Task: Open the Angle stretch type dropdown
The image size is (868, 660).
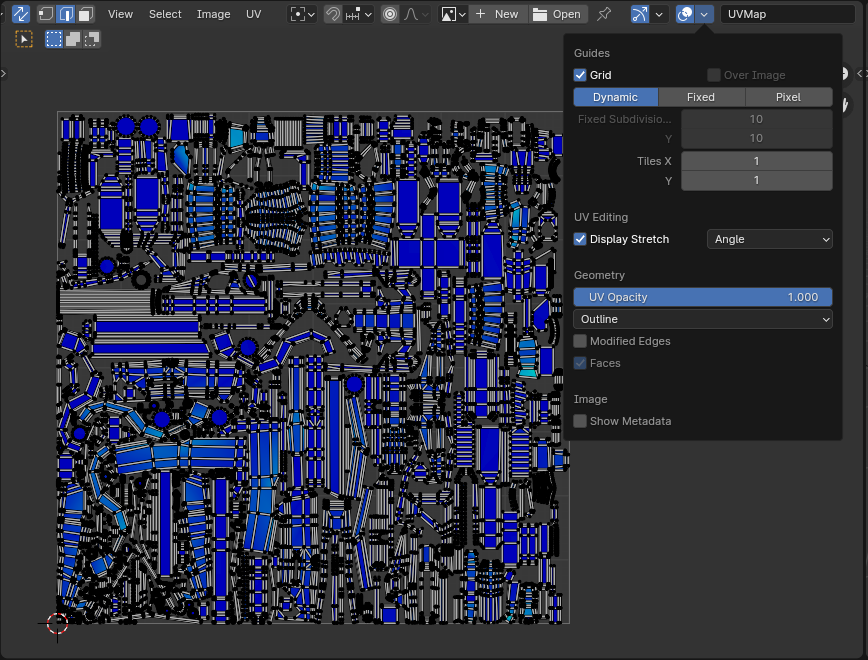Action: pos(769,239)
